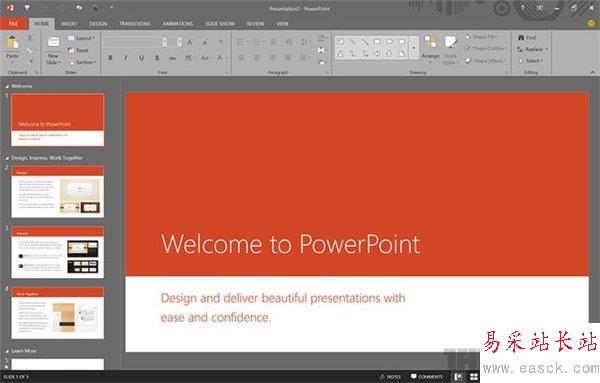This screenshot has width=600, height=383.
Task: Open the Clipboard dialog launcher
Action: click(37, 72)
